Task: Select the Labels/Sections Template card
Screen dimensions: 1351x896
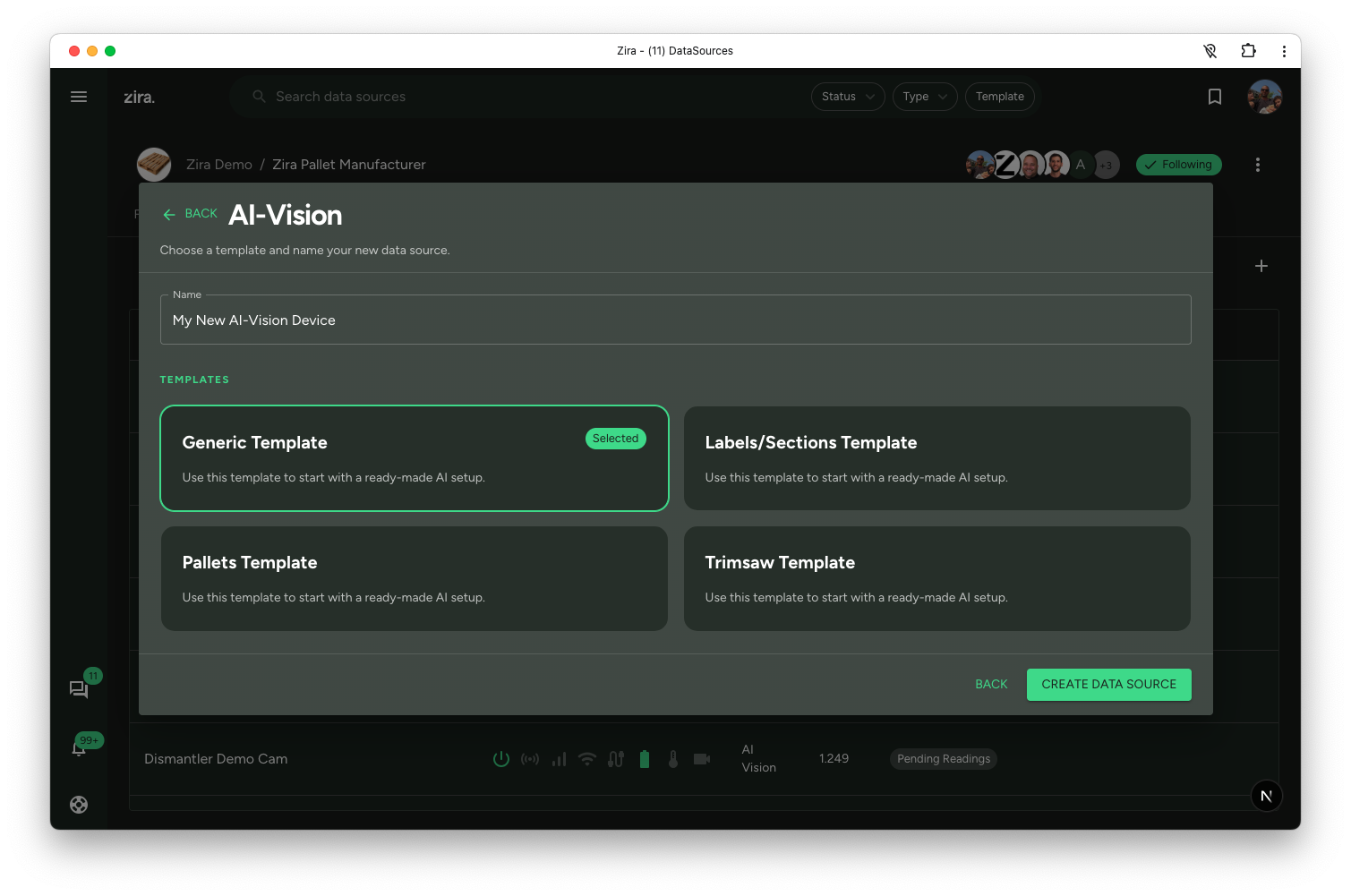Action: tap(937, 458)
